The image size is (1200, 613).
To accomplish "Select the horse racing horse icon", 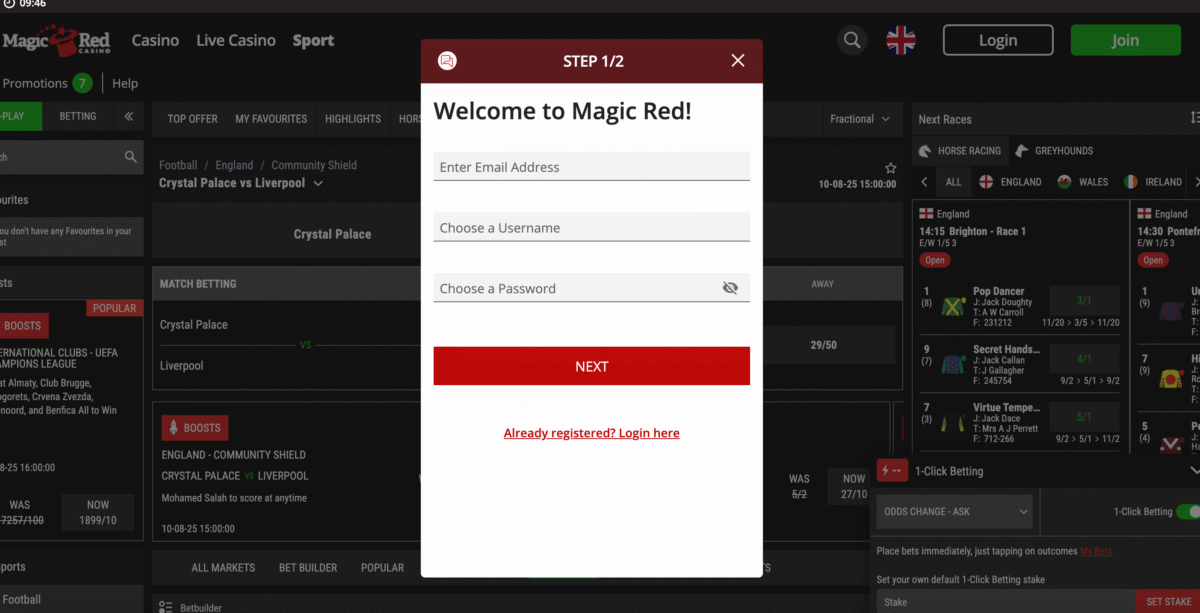I will (926, 151).
